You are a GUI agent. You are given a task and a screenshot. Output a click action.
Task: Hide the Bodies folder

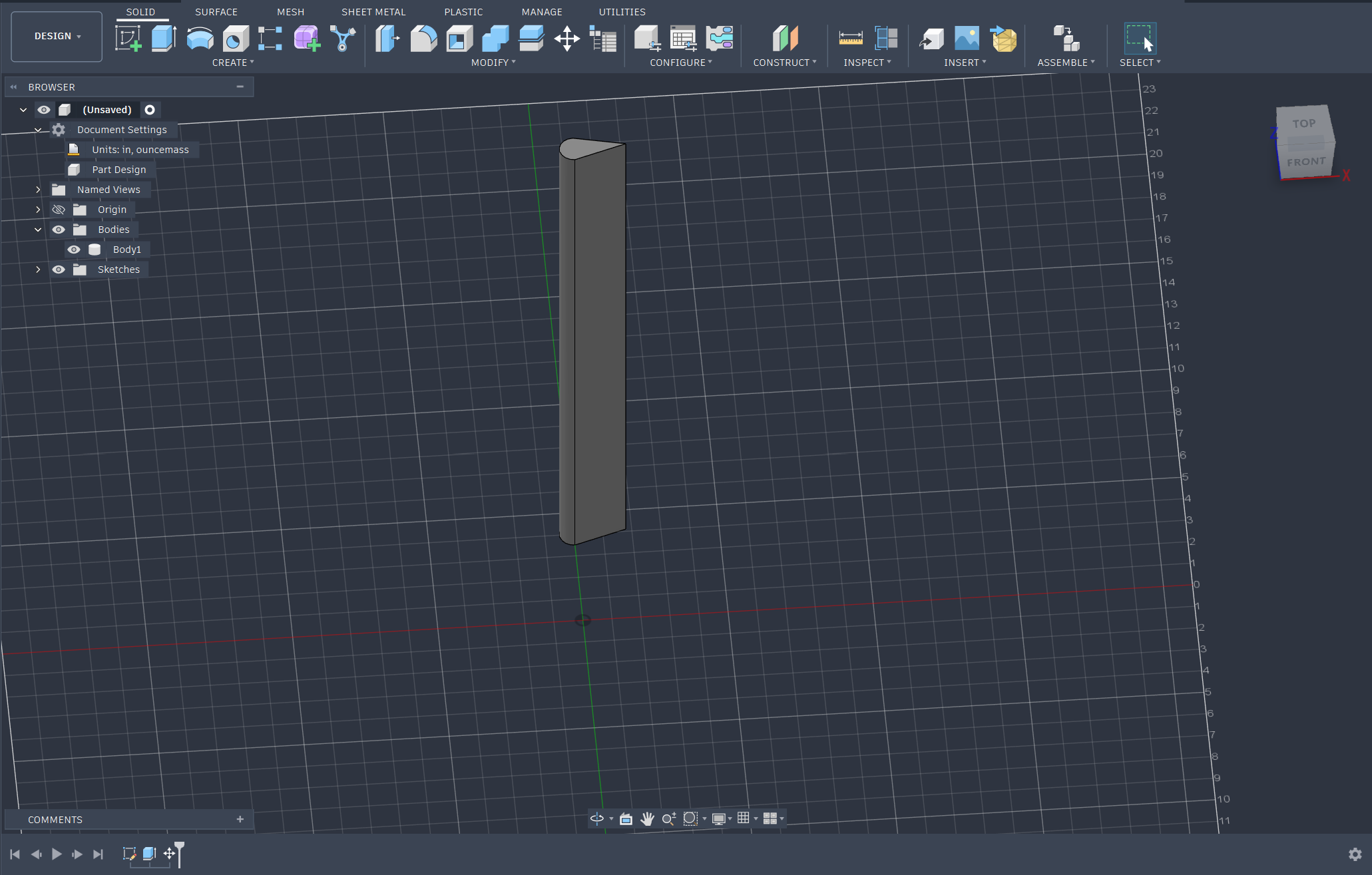pos(59,230)
